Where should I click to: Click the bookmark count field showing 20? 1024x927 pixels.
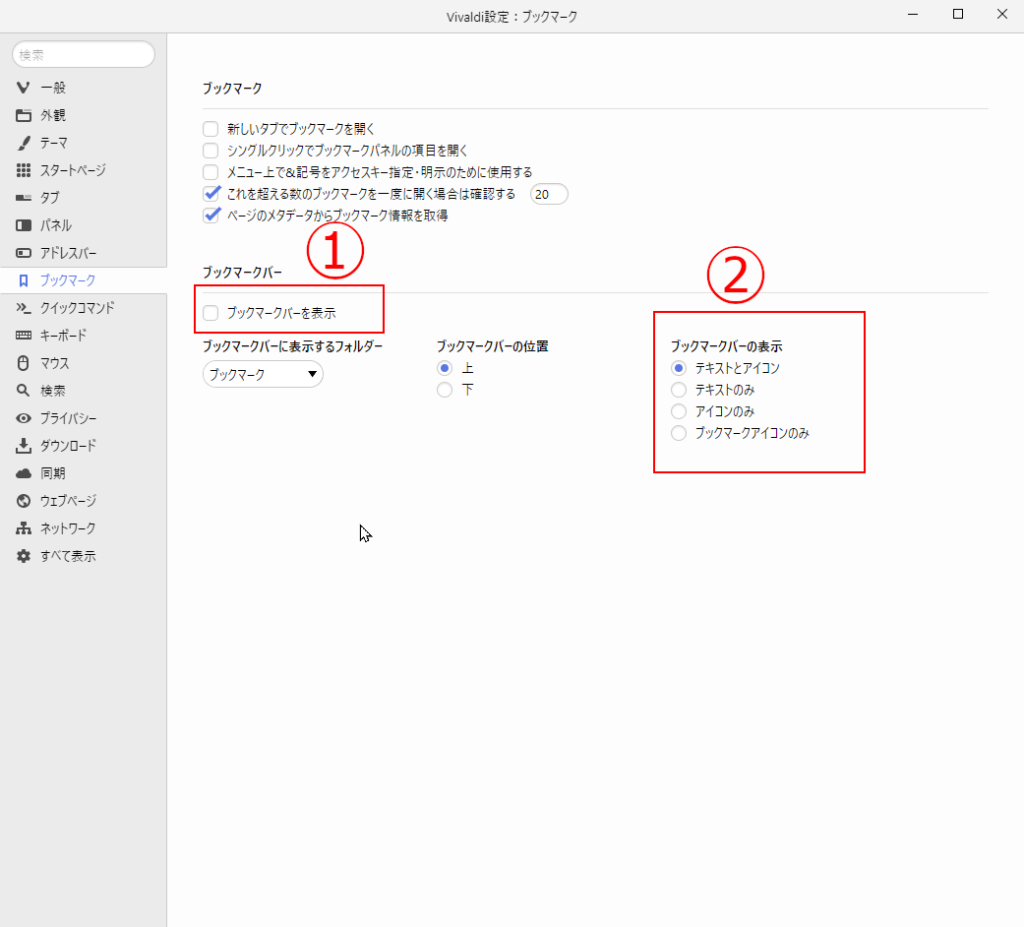(549, 195)
